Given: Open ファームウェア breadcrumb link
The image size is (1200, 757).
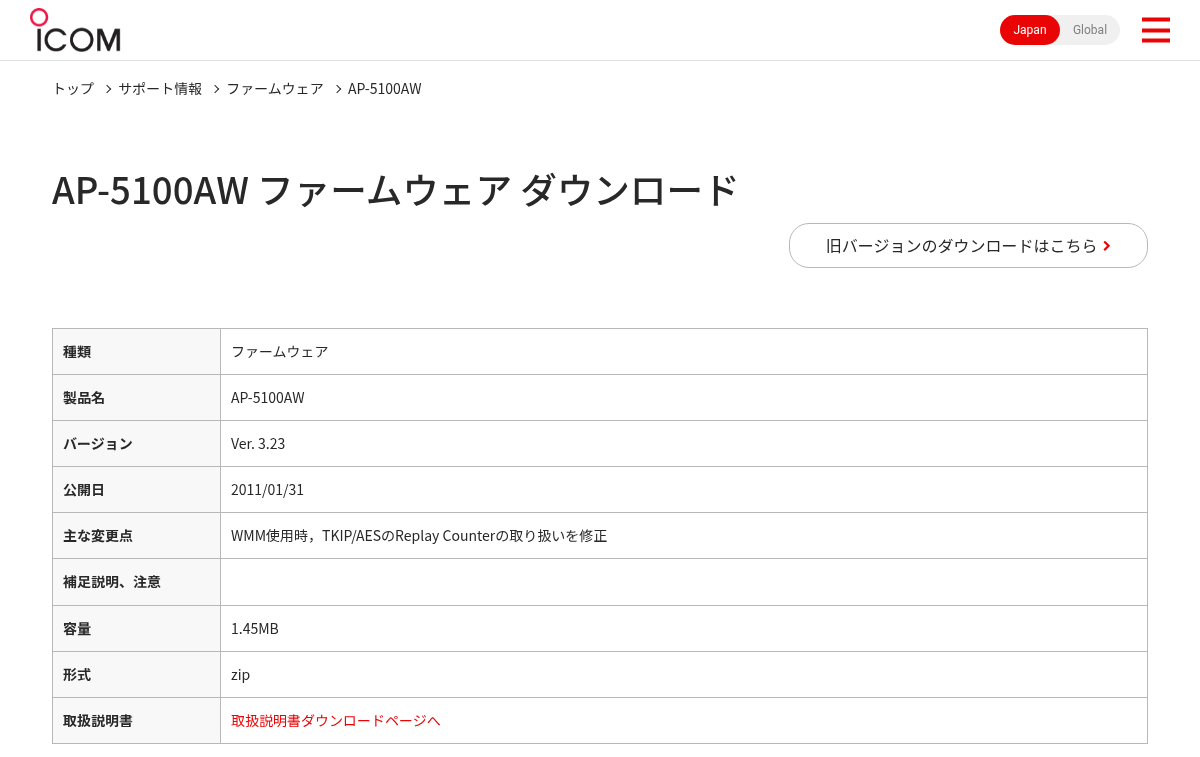Looking at the screenshot, I should pyautogui.click(x=275, y=88).
